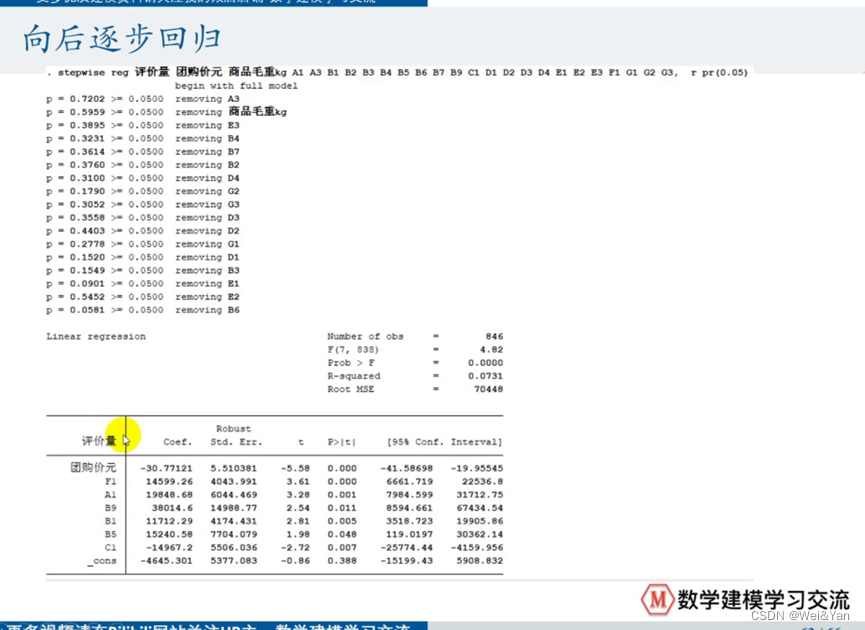Click the _cons p-value '0.388'
This screenshot has width=865, height=630.
[x=342, y=561]
